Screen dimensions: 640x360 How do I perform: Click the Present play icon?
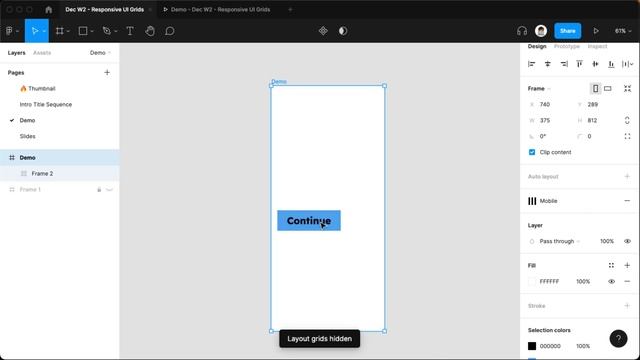(x=596, y=31)
